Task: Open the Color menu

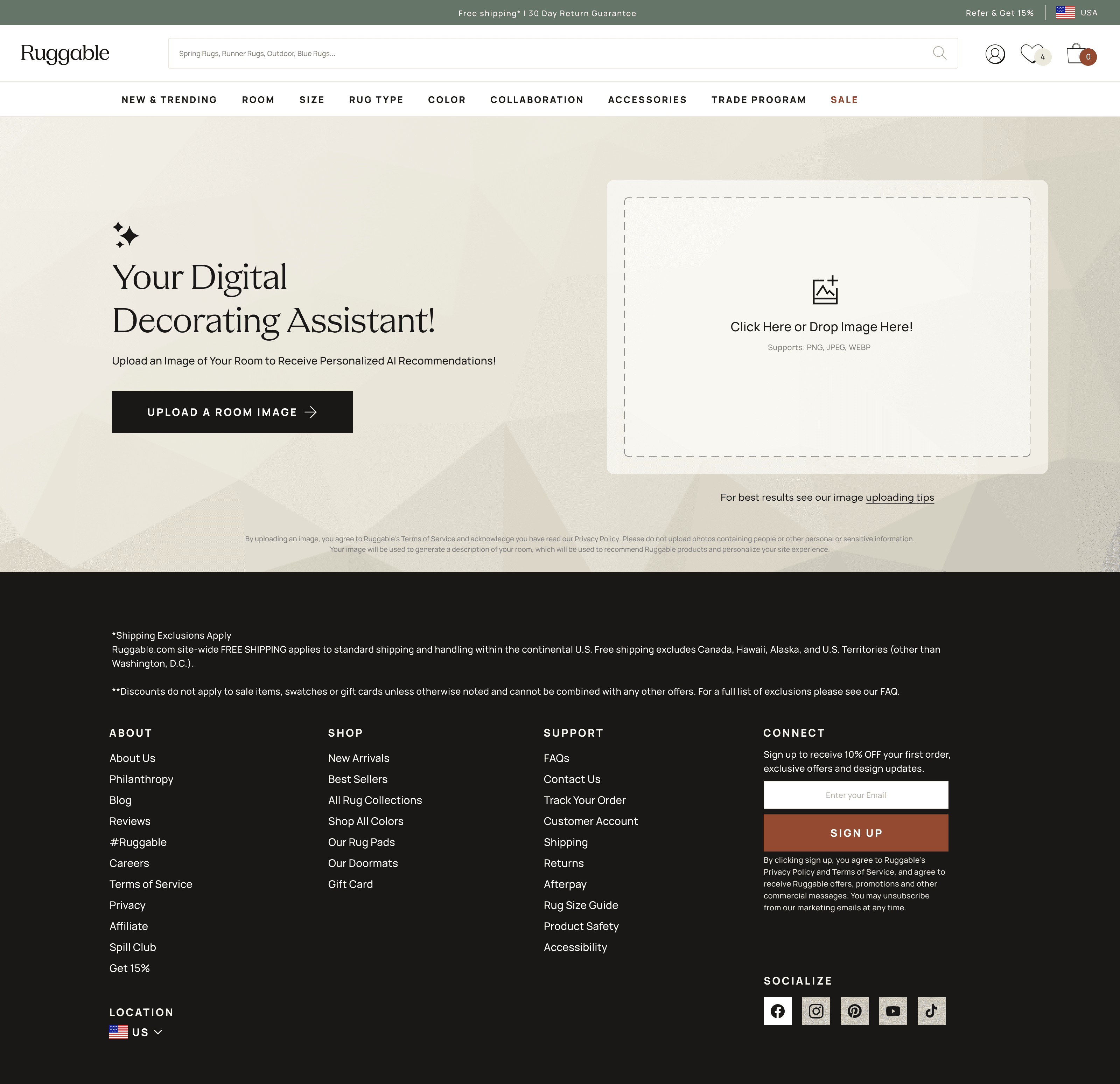Action: tap(447, 99)
